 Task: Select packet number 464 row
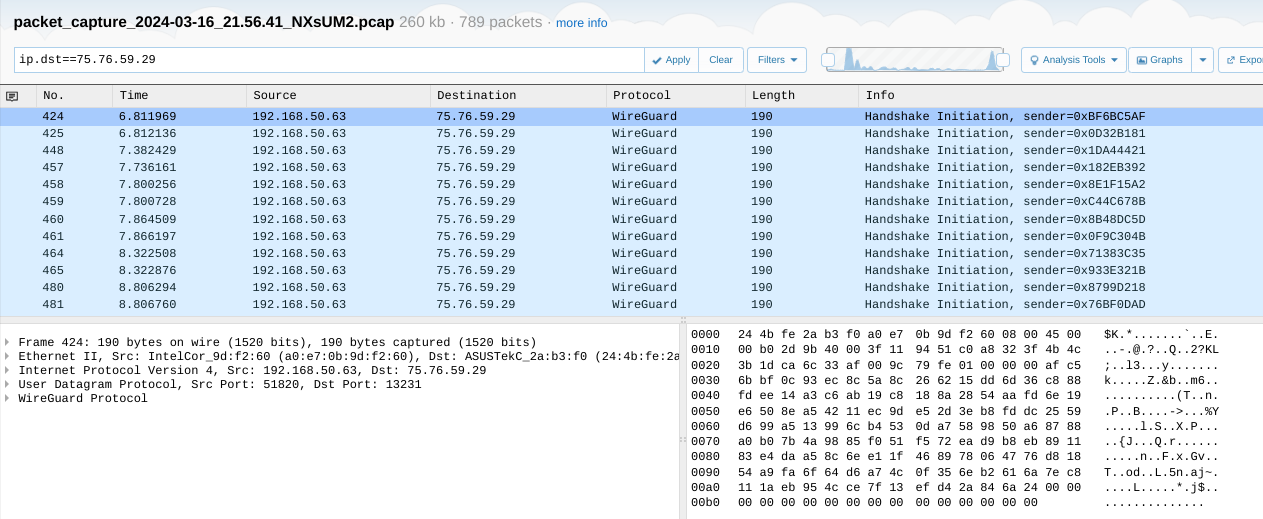coord(631,253)
